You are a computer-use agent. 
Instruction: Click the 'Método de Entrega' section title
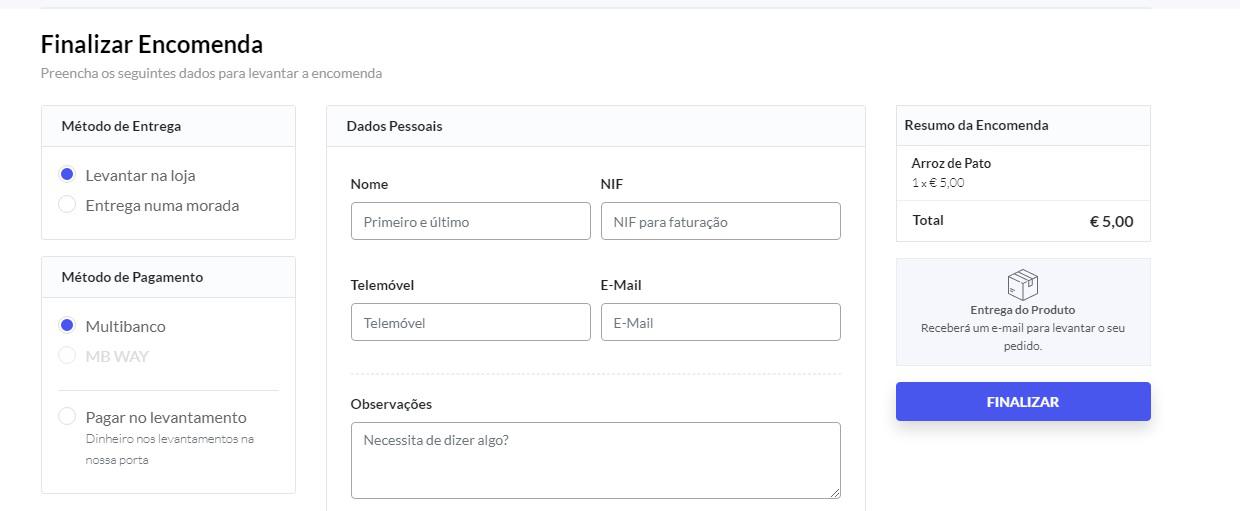121,126
